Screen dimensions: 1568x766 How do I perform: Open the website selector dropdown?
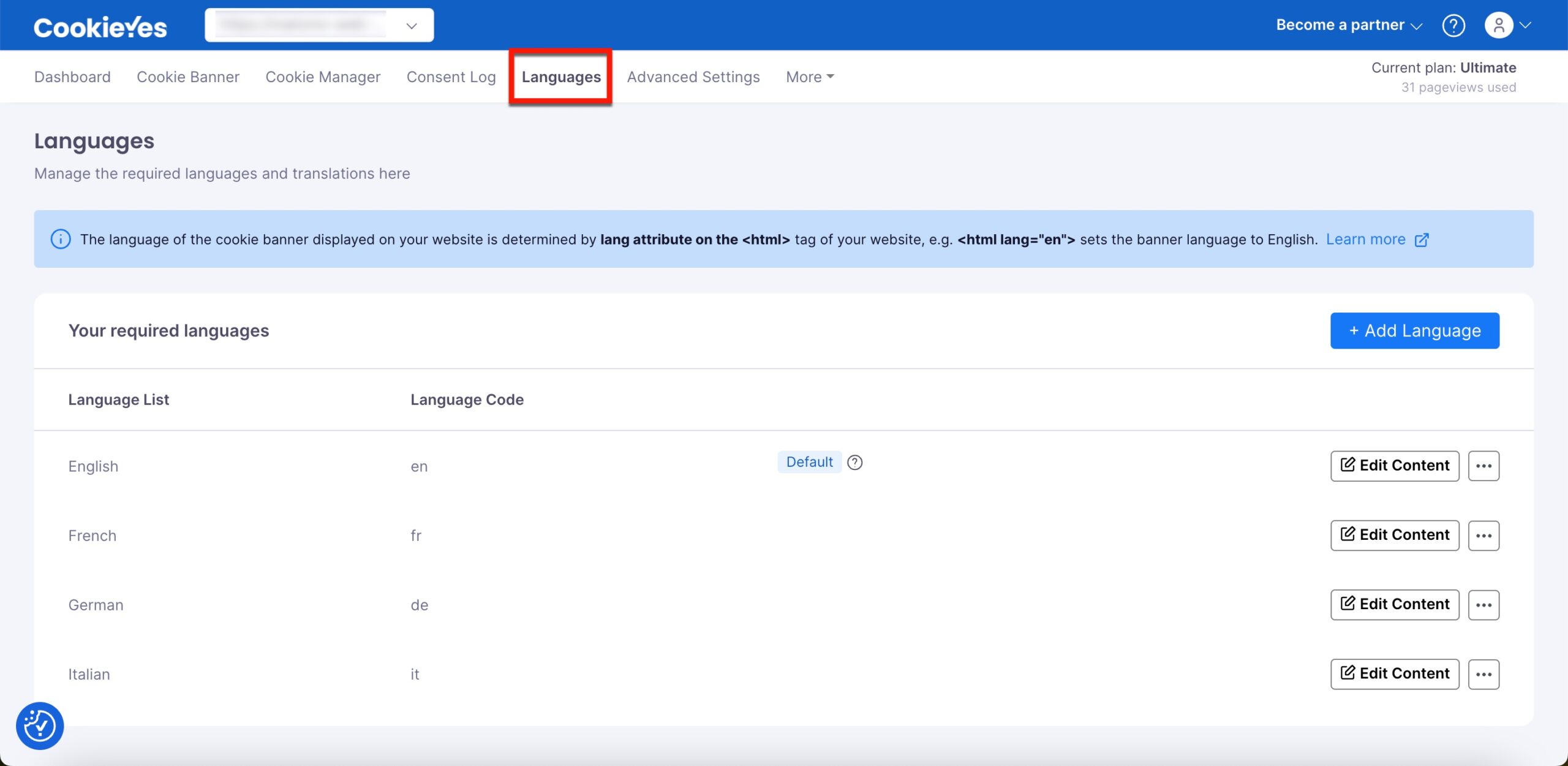410,25
